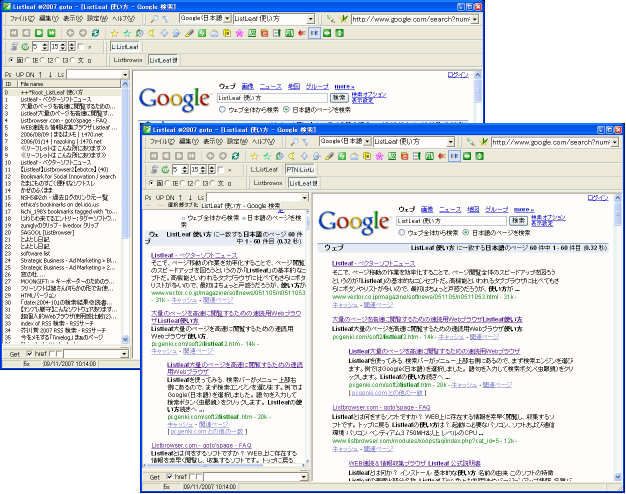
Task: Click the funnel filter icon in the back window
Action: (166, 19)
